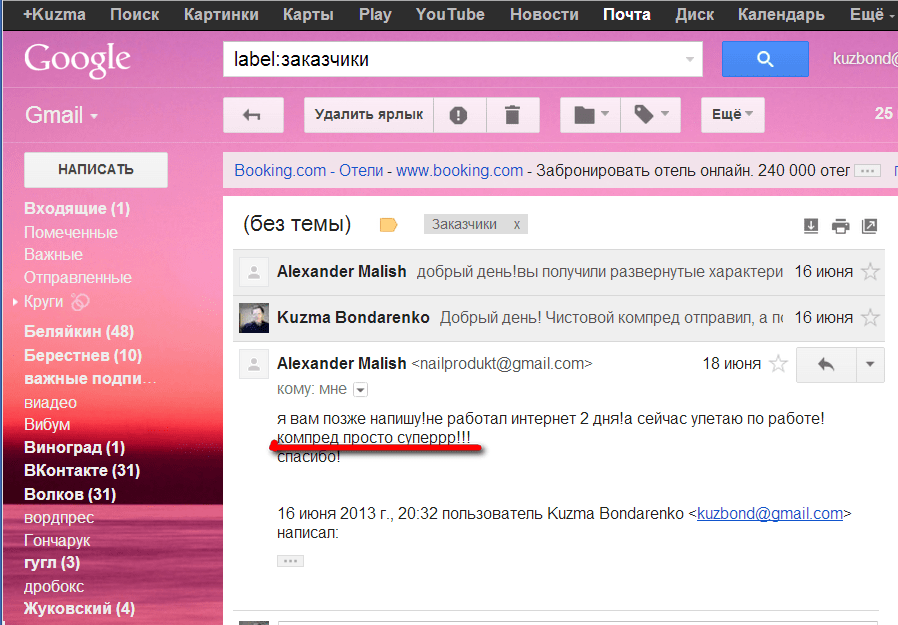Click НАПИСАТЬ to compose a message
This screenshot has width=898, height=625.
click(96, 170)
